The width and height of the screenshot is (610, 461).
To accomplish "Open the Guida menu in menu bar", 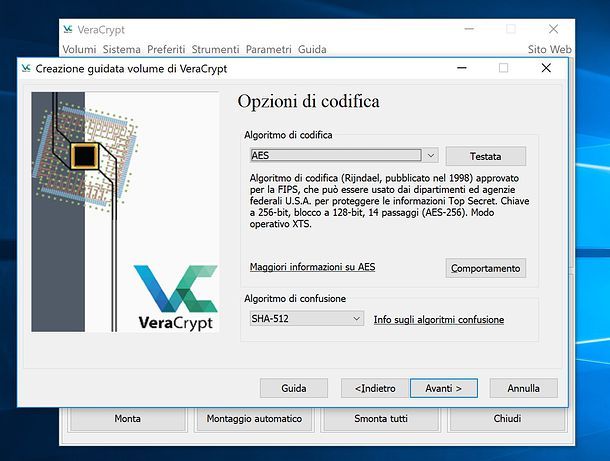I will click(312, 49).
